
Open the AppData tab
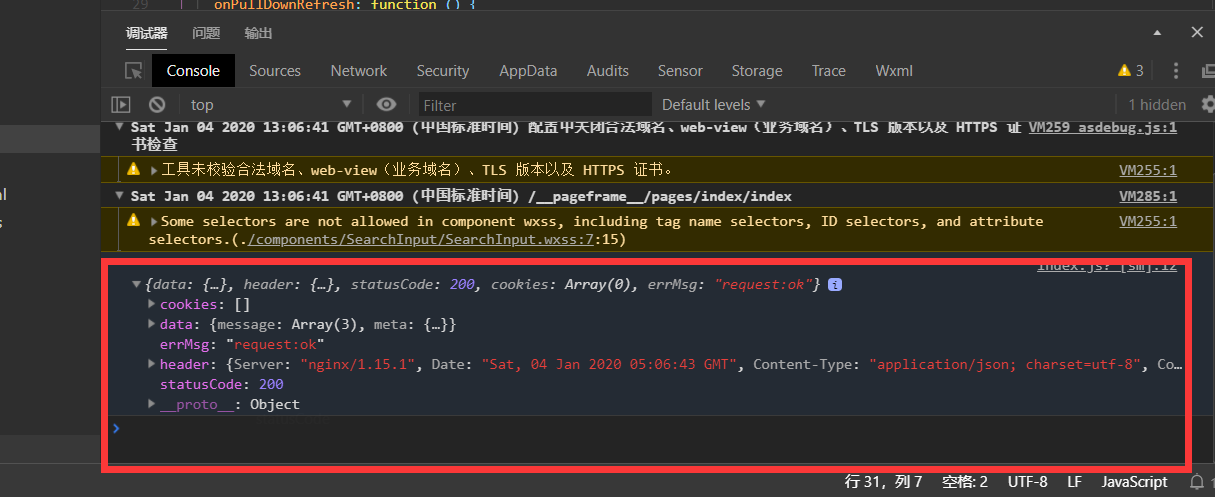528,71
